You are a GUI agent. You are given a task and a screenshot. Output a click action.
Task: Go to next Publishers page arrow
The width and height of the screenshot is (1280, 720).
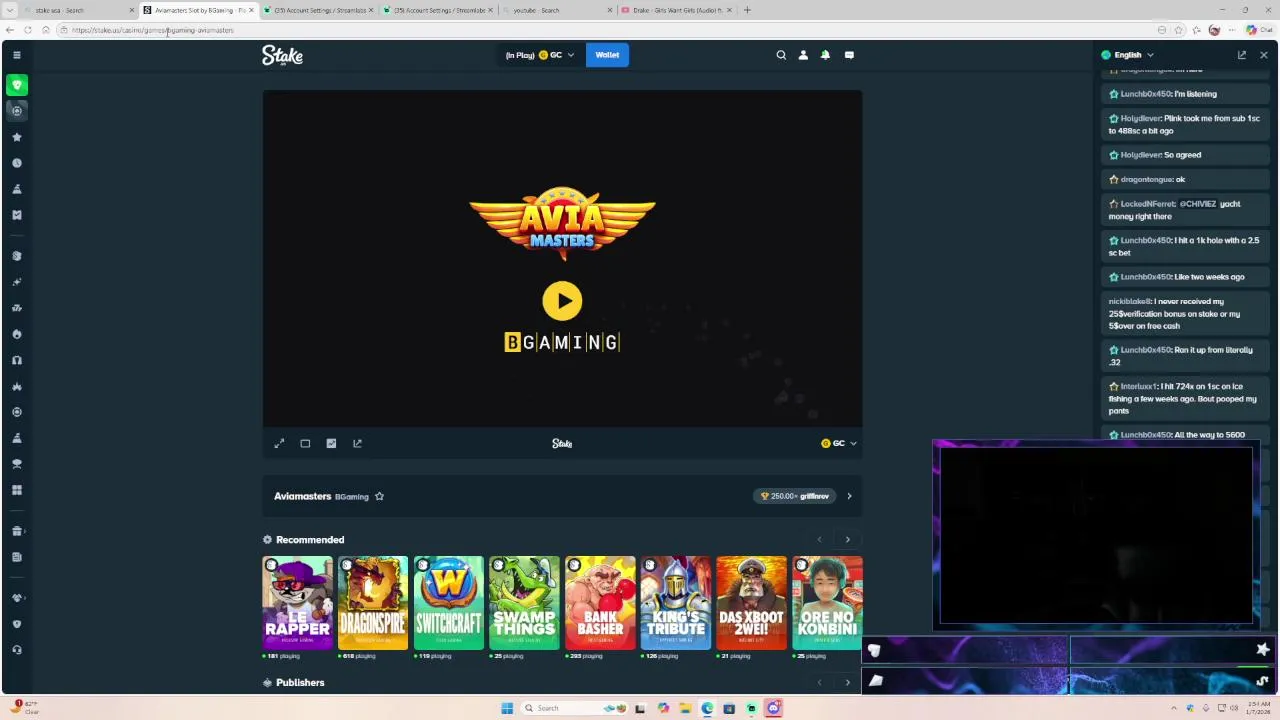[x=847, y=683]
